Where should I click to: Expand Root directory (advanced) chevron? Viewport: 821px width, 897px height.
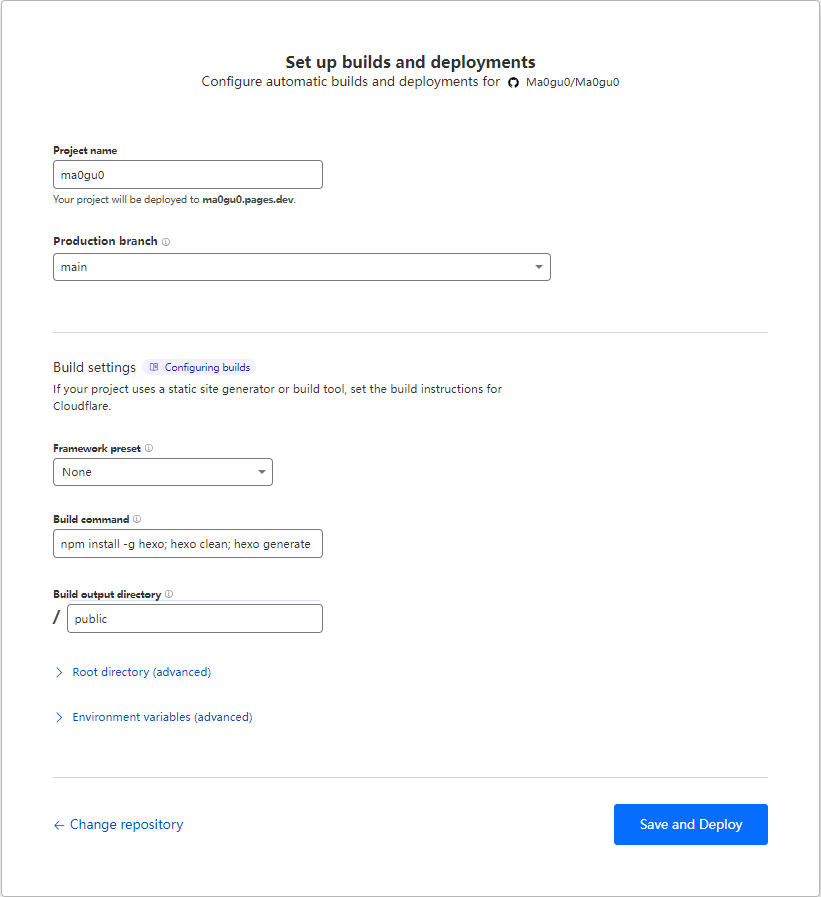click(x=59, y=672)
